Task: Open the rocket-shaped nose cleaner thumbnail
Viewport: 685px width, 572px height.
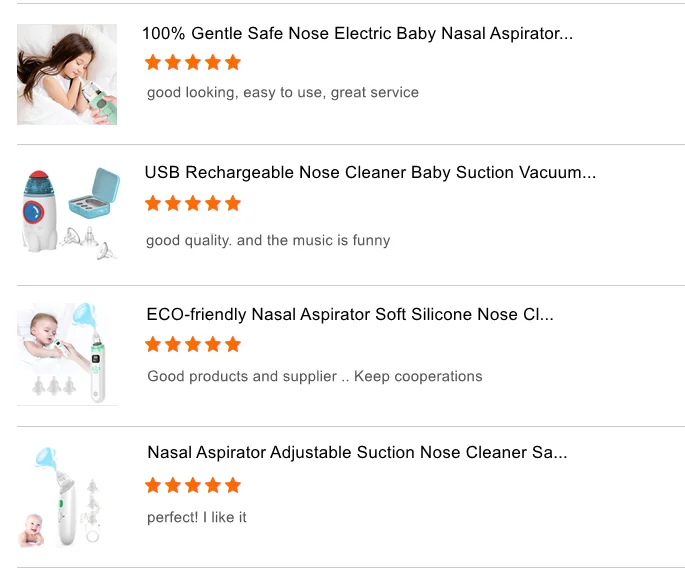Action: pyautogui.click(x=69, y=215)
